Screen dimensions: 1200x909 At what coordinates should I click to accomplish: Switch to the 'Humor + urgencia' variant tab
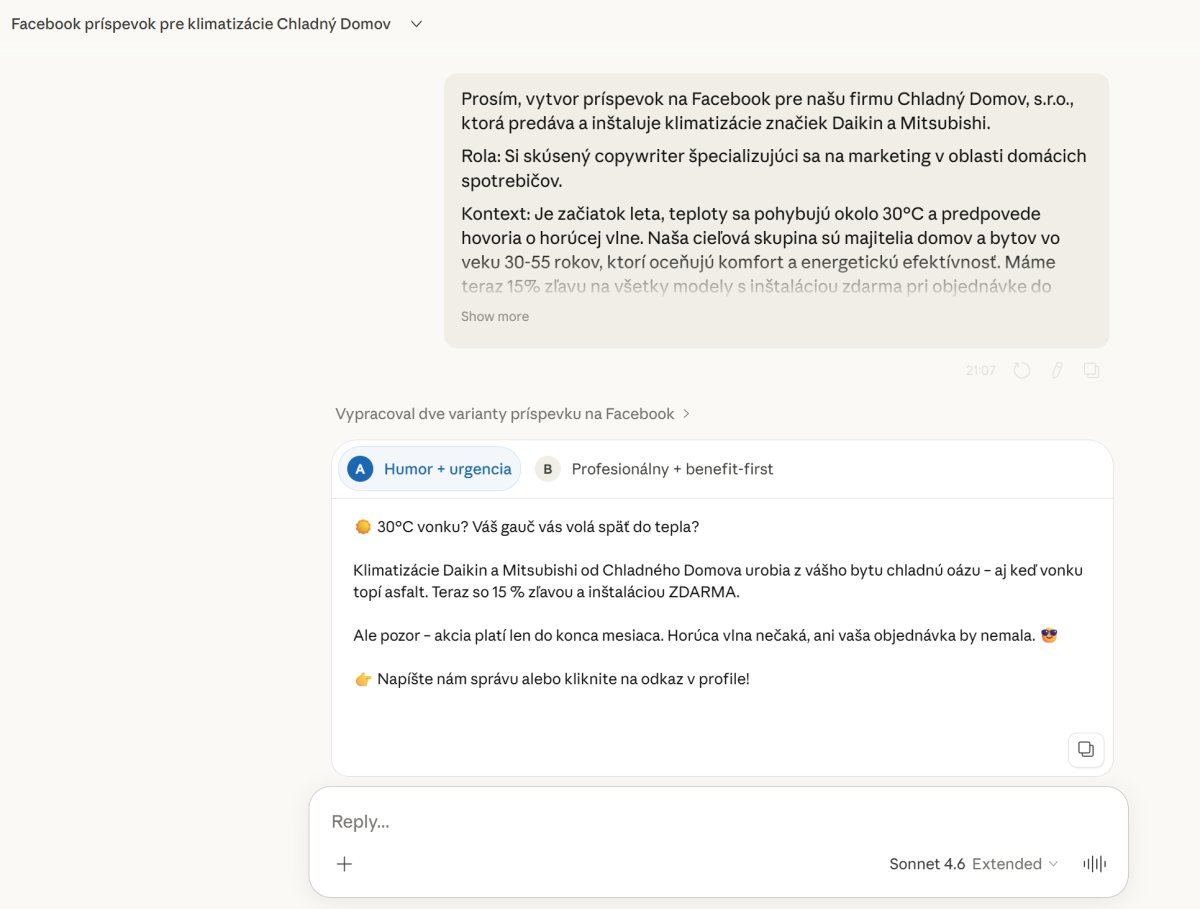click(447, 469)
